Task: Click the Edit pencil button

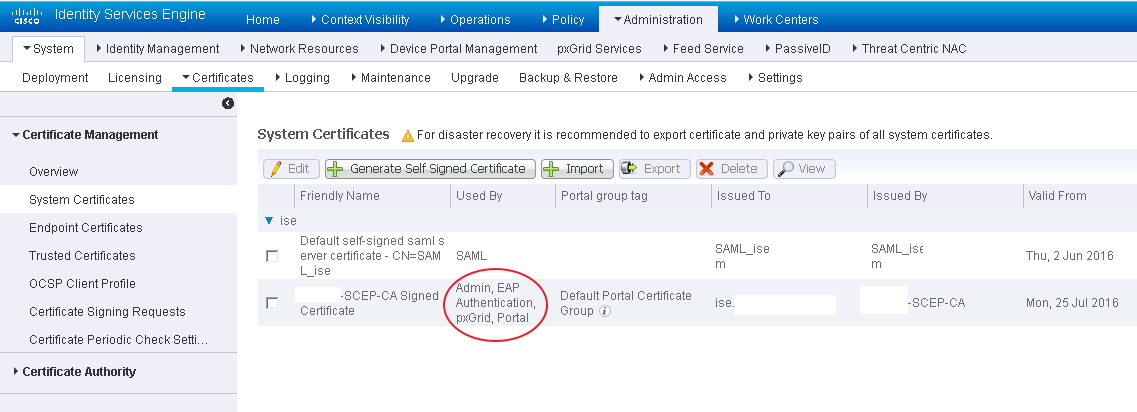Action: tap(290, 169)
